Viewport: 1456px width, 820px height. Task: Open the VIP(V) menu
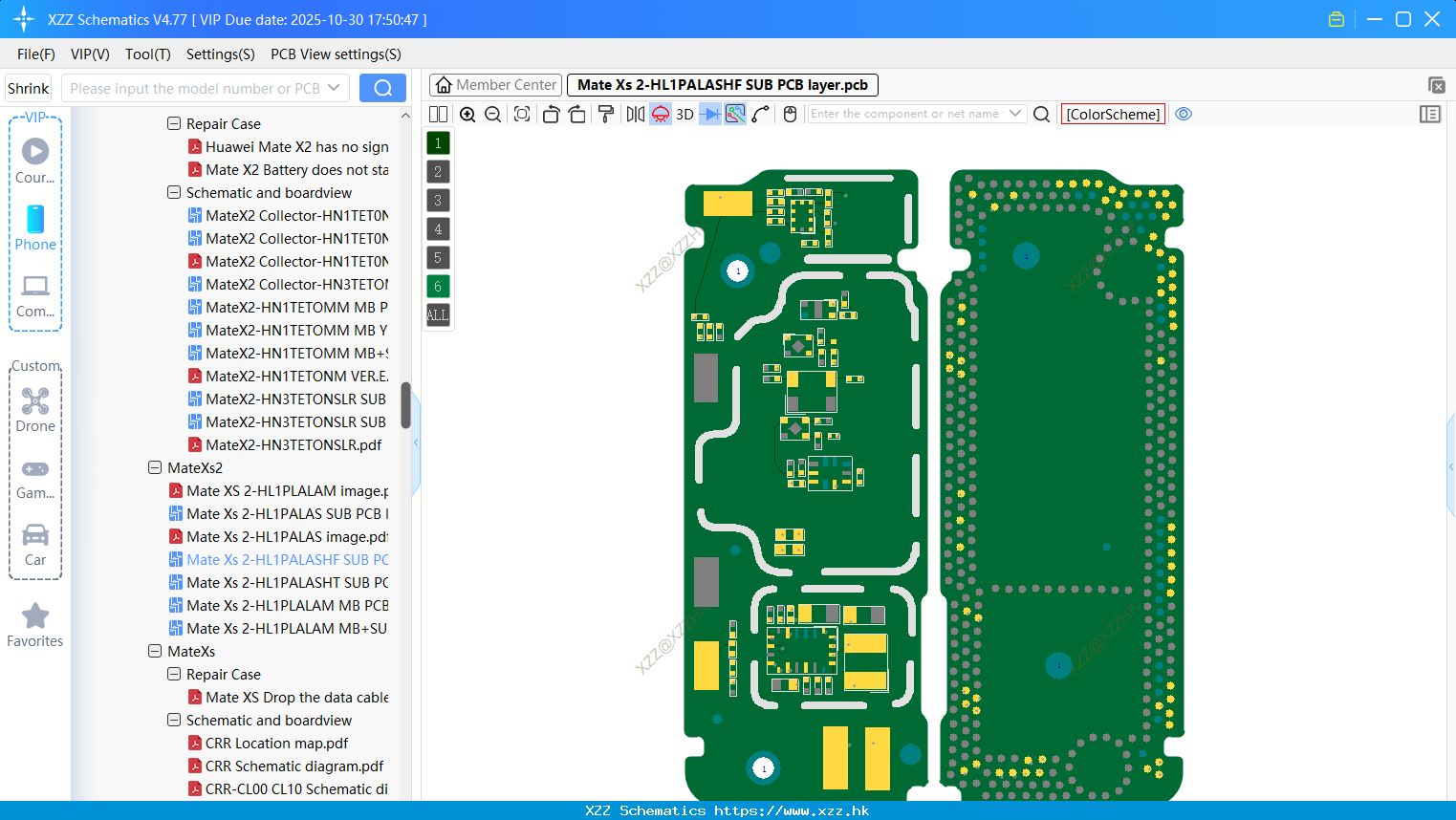pos(90,54)
